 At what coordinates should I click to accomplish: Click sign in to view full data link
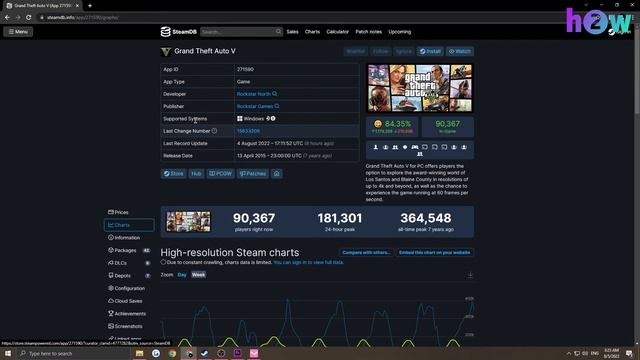click(x=308, y=262)
